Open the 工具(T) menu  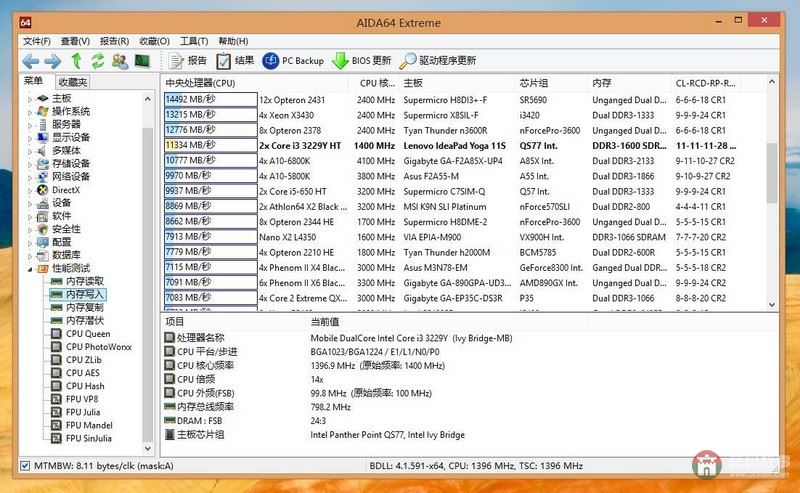tap(194, 41)
